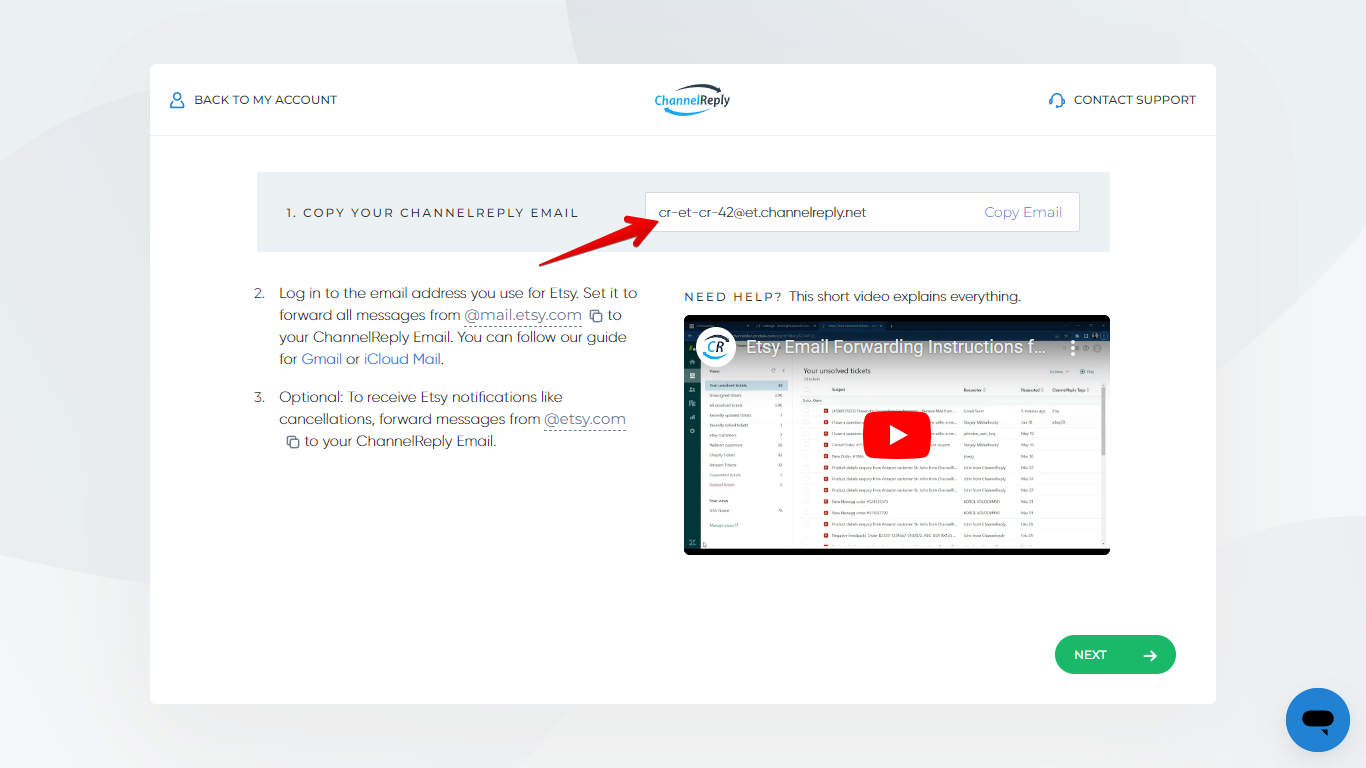Open the live chat widget
Image resolution: width=1366 pixels, height=768 pixels.
tap(1318, 720)
